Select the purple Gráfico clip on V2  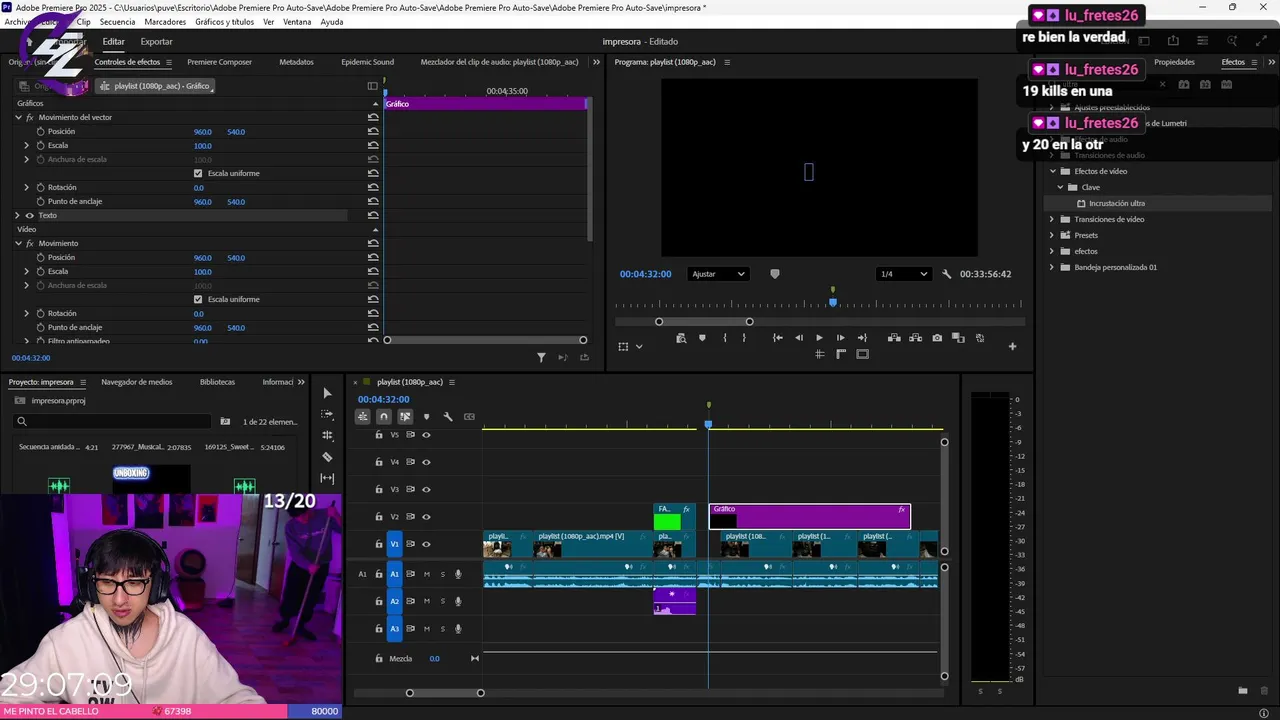[x=810, y=516]
